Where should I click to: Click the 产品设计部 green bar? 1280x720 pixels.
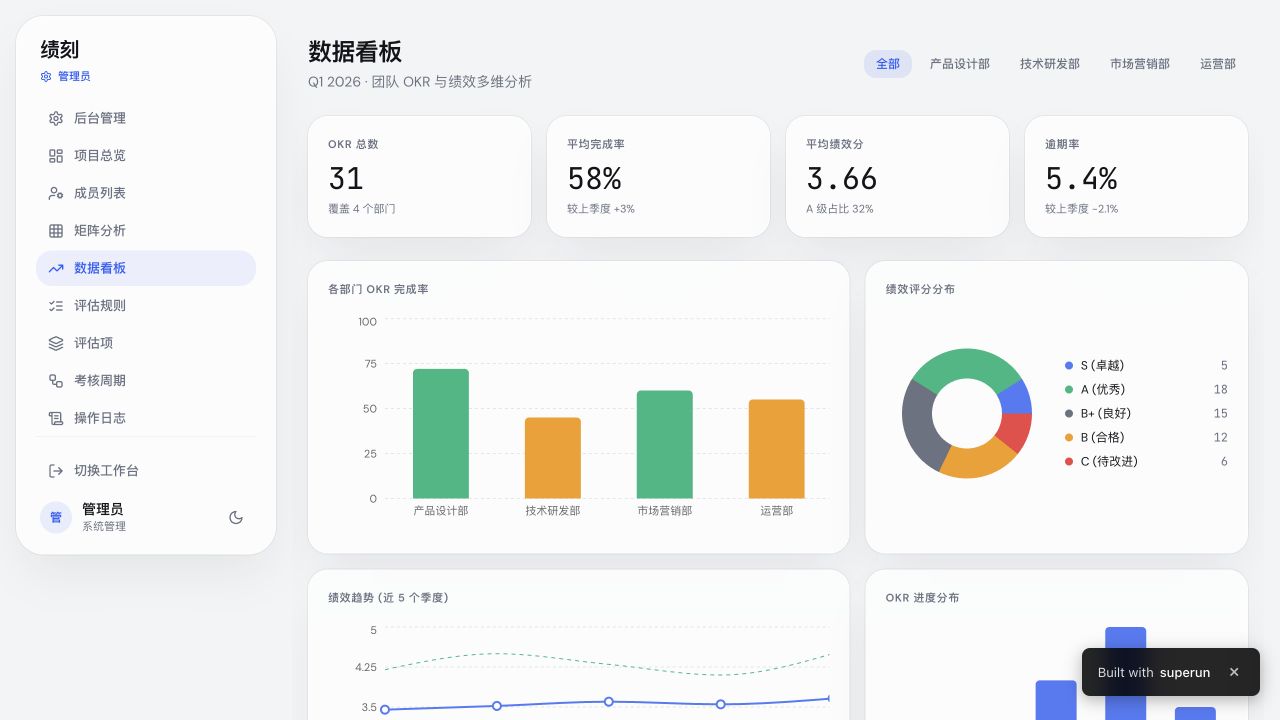441,434
